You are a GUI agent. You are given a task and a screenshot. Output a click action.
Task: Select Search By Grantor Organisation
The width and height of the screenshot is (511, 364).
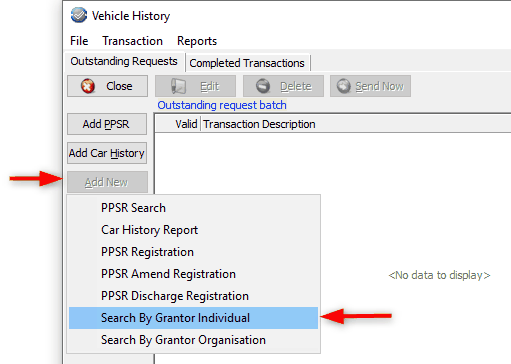tap(193, 340)
